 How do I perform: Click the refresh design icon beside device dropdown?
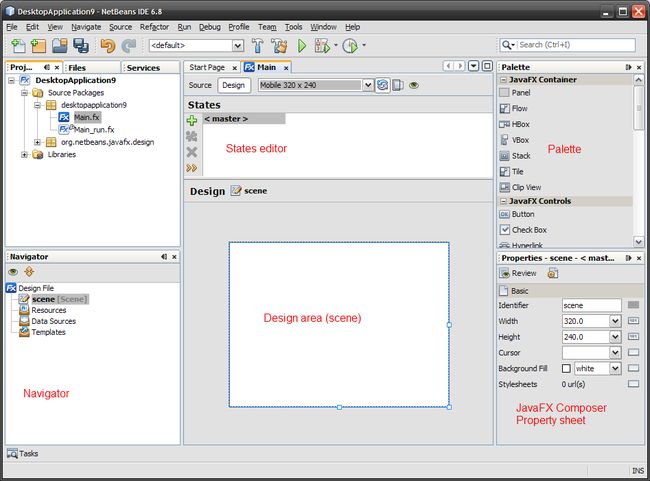click(x=383, y=85)
